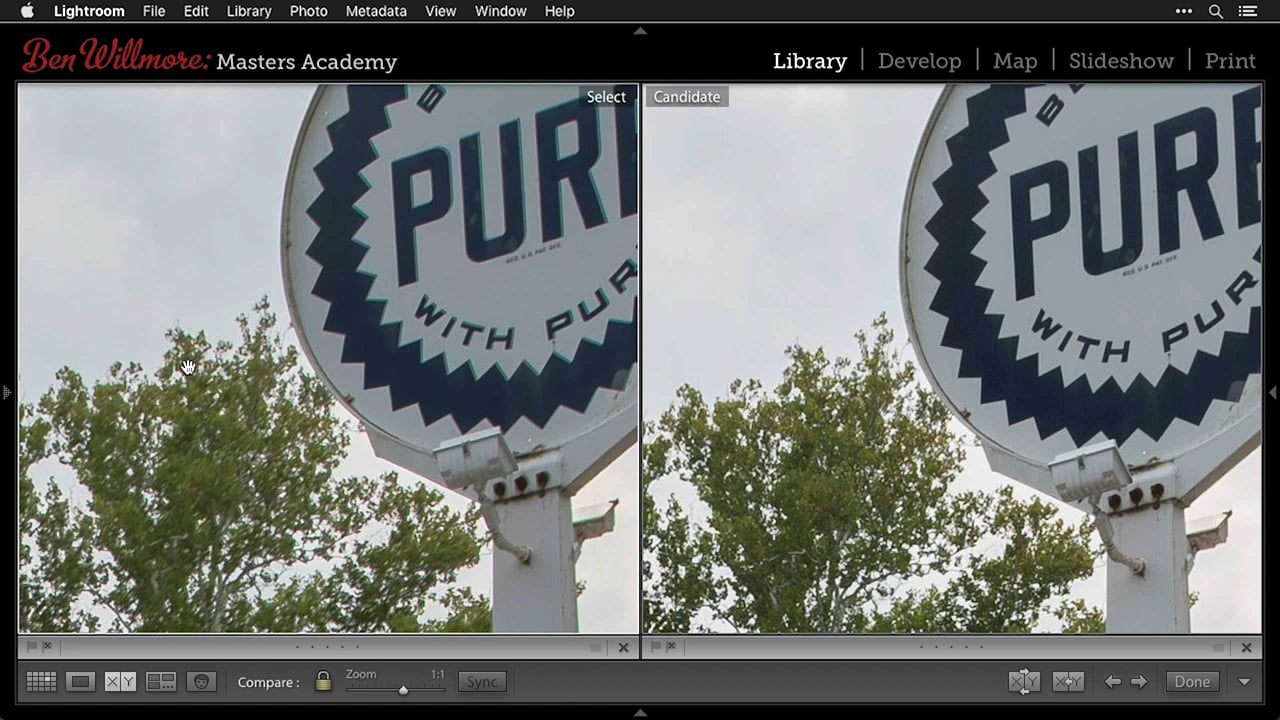Set star rating under the Select photo

(x=327, y=647)
